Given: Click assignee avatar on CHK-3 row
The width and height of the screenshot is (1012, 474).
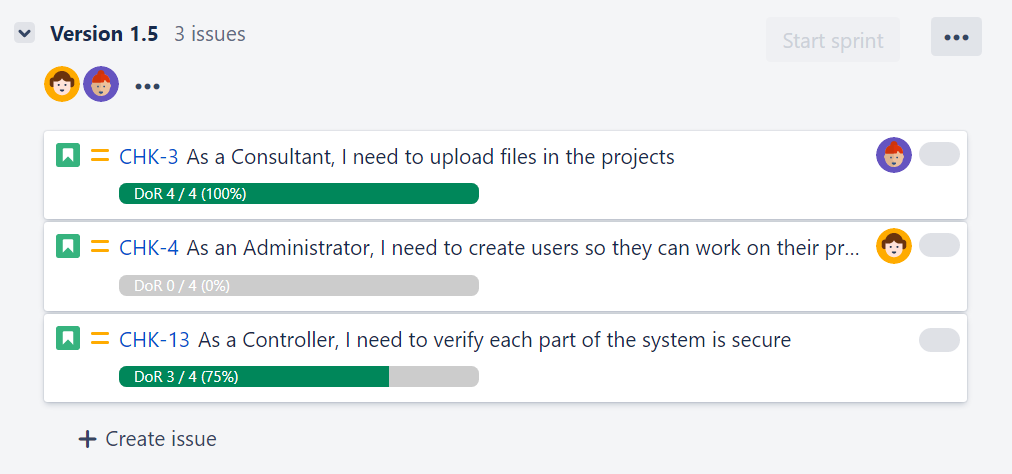Looking at the screenshot, I should tap(893, 155).
